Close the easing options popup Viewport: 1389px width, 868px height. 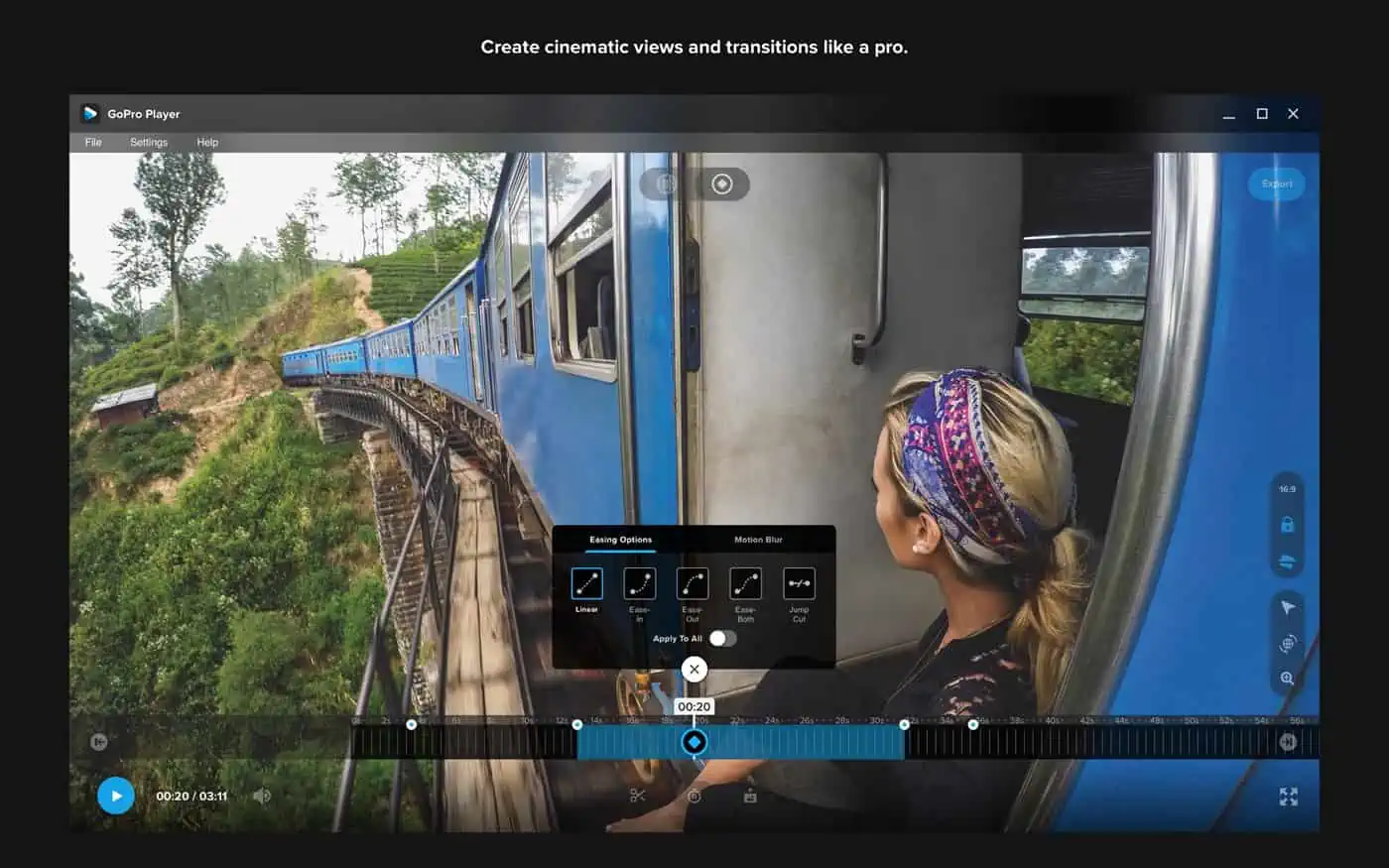coord(694,670)
